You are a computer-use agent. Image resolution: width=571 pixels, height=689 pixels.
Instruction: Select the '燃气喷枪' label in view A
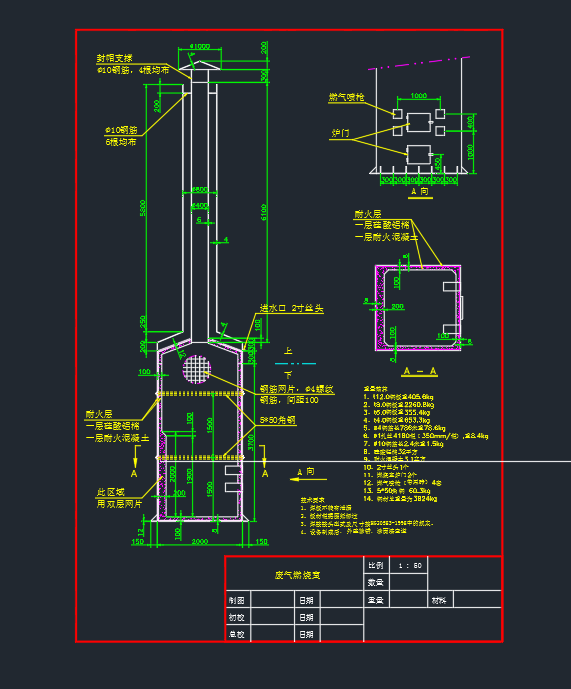[346, 97]
